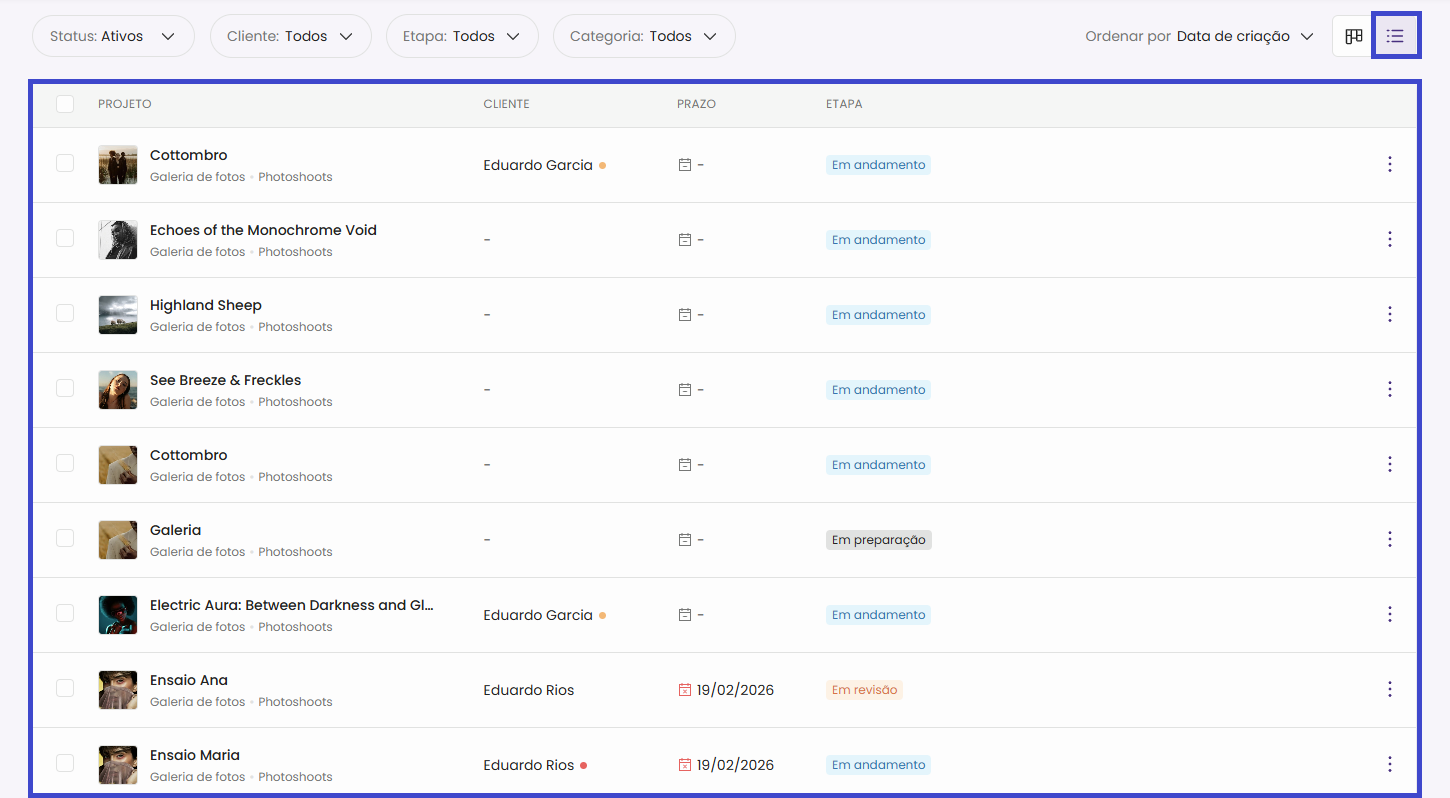The height and width of the screenshot is (798, 1450).
Task: Switch to board grid view
Action: pyautogui.click(x=1353, y=36)
